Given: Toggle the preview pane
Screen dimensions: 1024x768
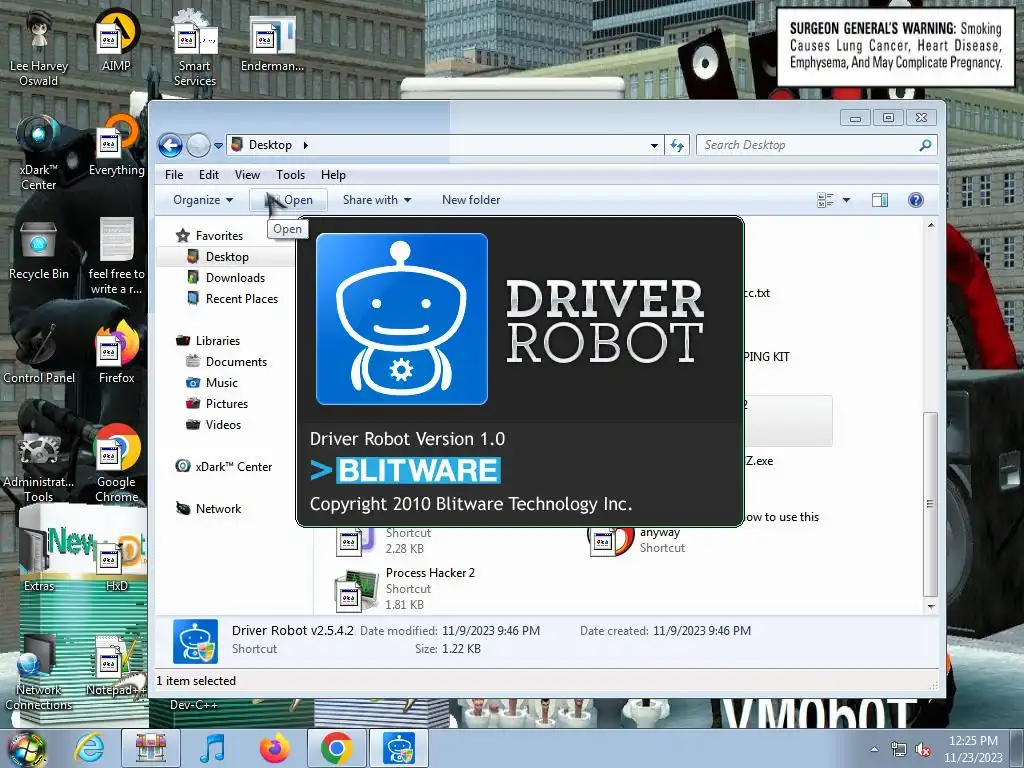Looking at the screenshot, I should pyautogui.click(x=880, y=200).
